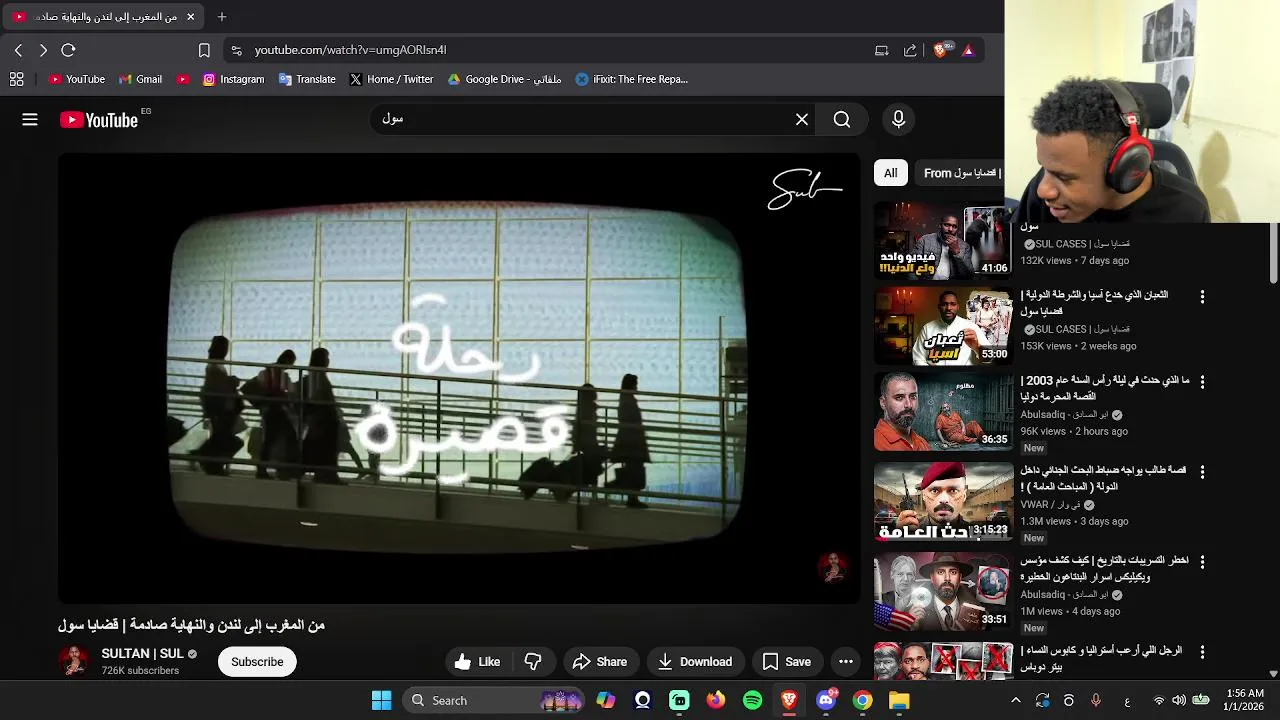Select the All filter chip
The width and height of the screenshot is (1280, 720).
pyautogui.click(x=890, y=173)
